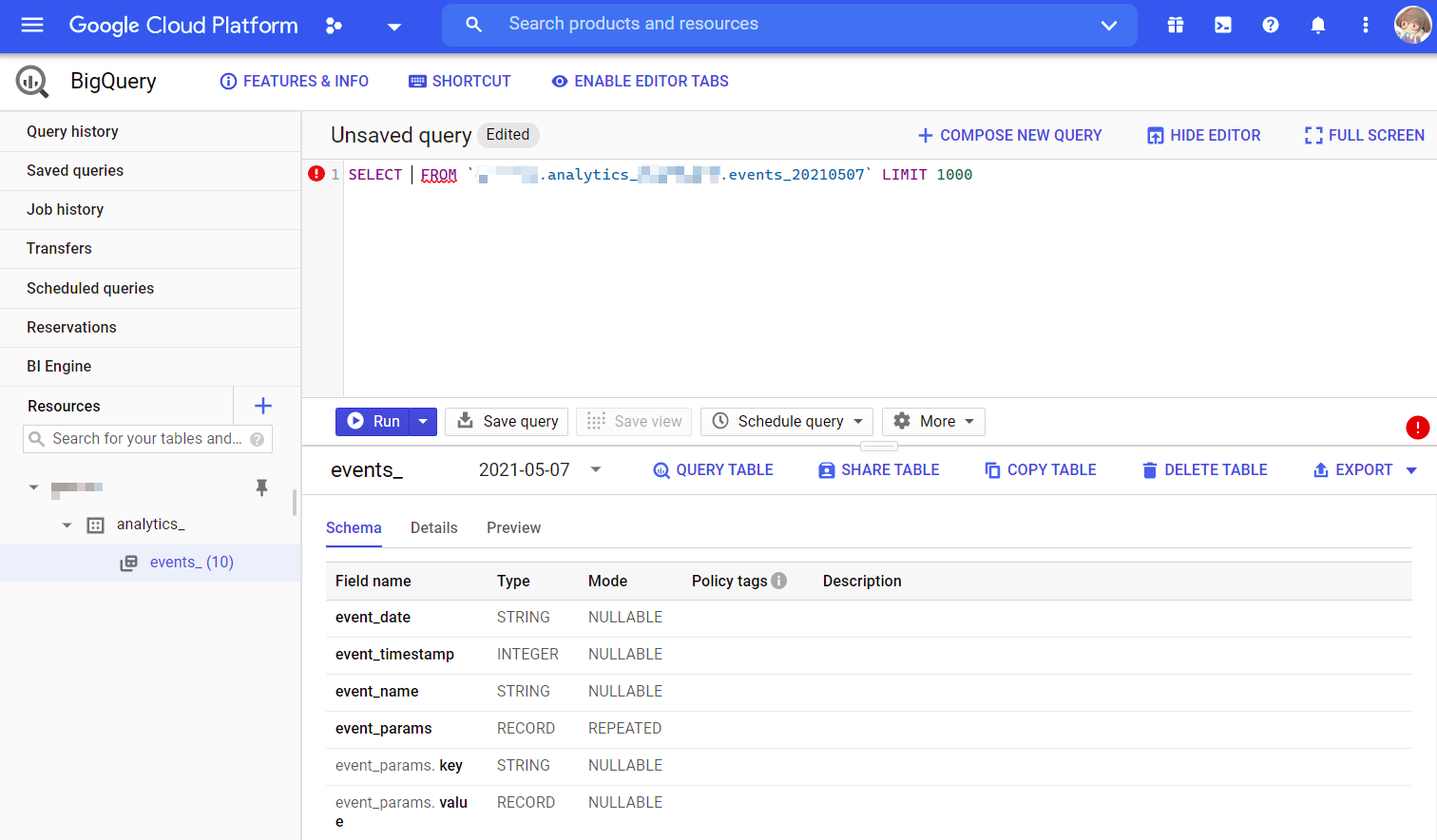Click Save query
Screen dimensions: 1437x840
click(507, 422)
